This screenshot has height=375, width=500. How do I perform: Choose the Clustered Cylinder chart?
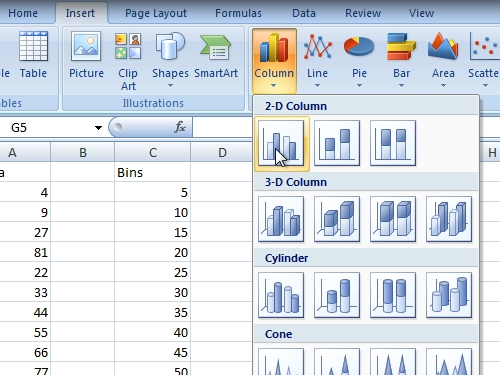point(281,295)
